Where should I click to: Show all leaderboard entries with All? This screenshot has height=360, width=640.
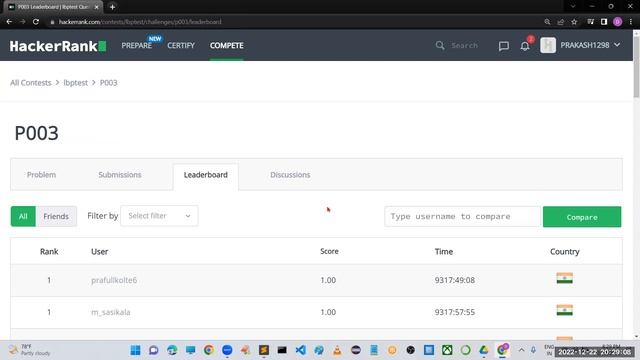[x=23, y=216]
